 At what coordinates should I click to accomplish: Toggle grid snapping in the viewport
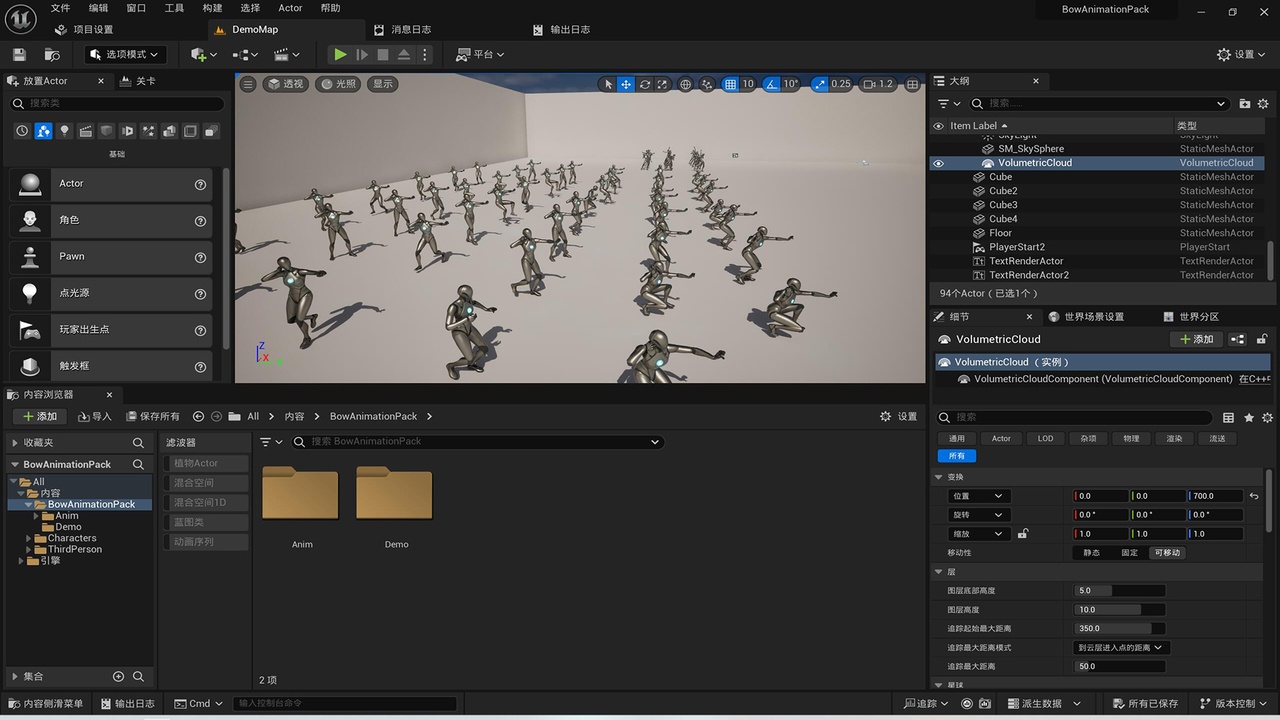pyautogui.click(x=730, y=84)
